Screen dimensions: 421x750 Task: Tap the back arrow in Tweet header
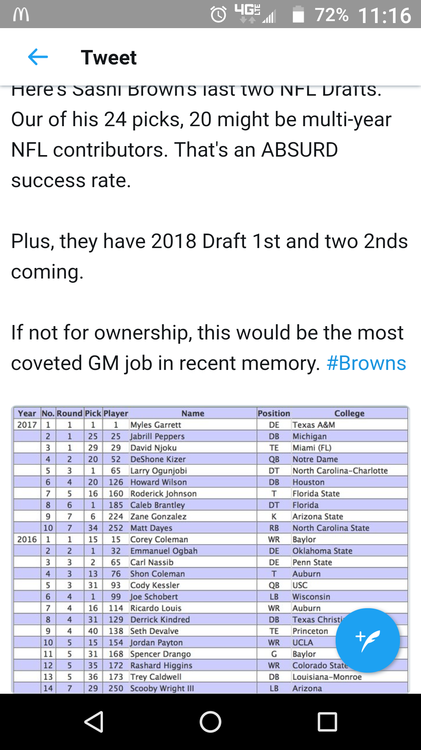38,57
